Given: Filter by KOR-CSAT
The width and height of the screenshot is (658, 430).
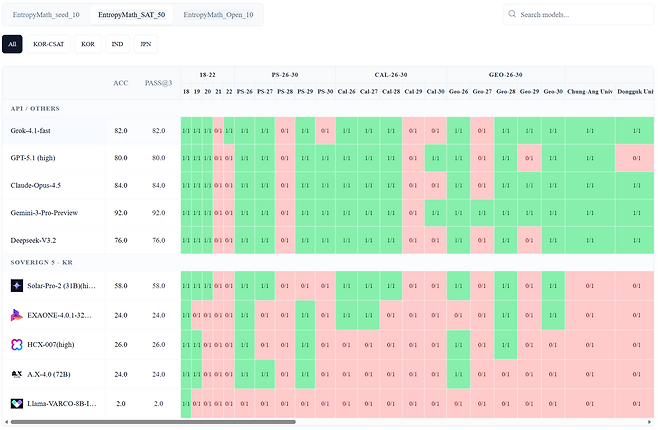Looking at the screenshot, I should pos(48,44).
